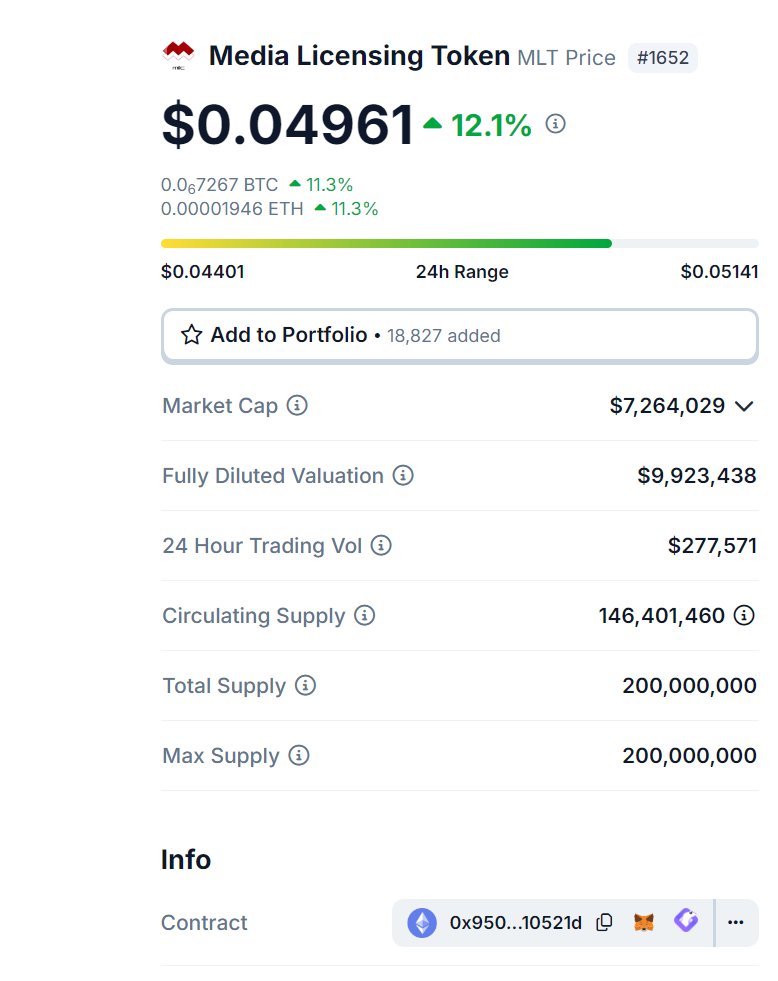The image size is (778, 981).
Task: Click the MLT Price label
Action: [x=566, y=58]
